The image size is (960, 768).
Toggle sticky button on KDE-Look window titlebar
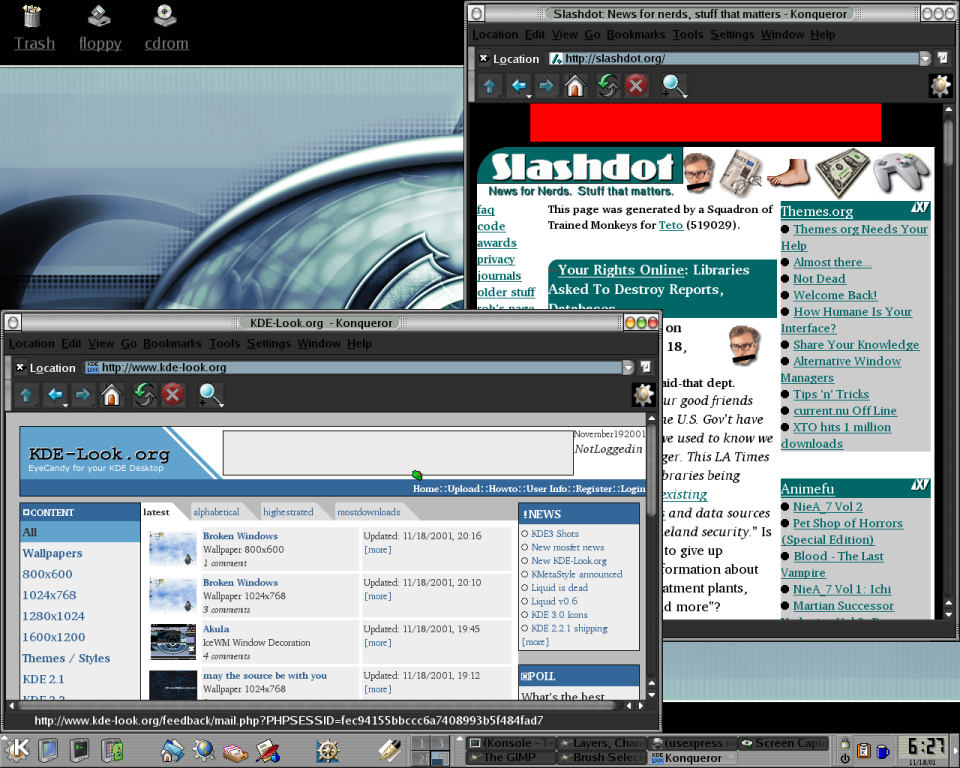(x=13, y=322)
